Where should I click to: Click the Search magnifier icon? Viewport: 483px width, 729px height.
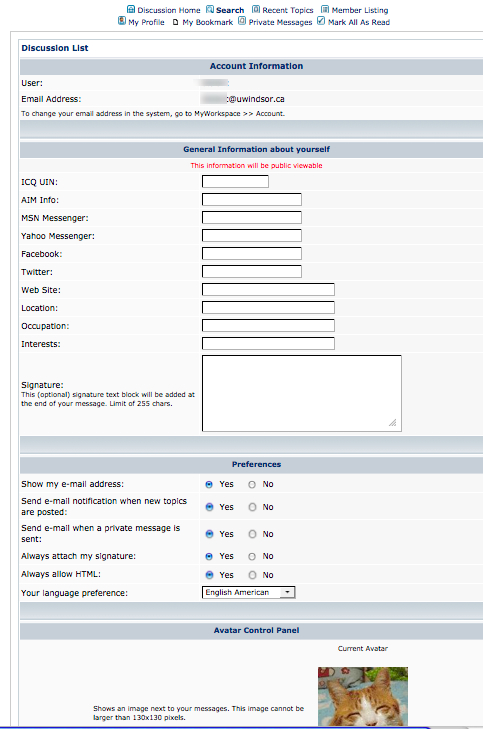(x=210, y=9)
